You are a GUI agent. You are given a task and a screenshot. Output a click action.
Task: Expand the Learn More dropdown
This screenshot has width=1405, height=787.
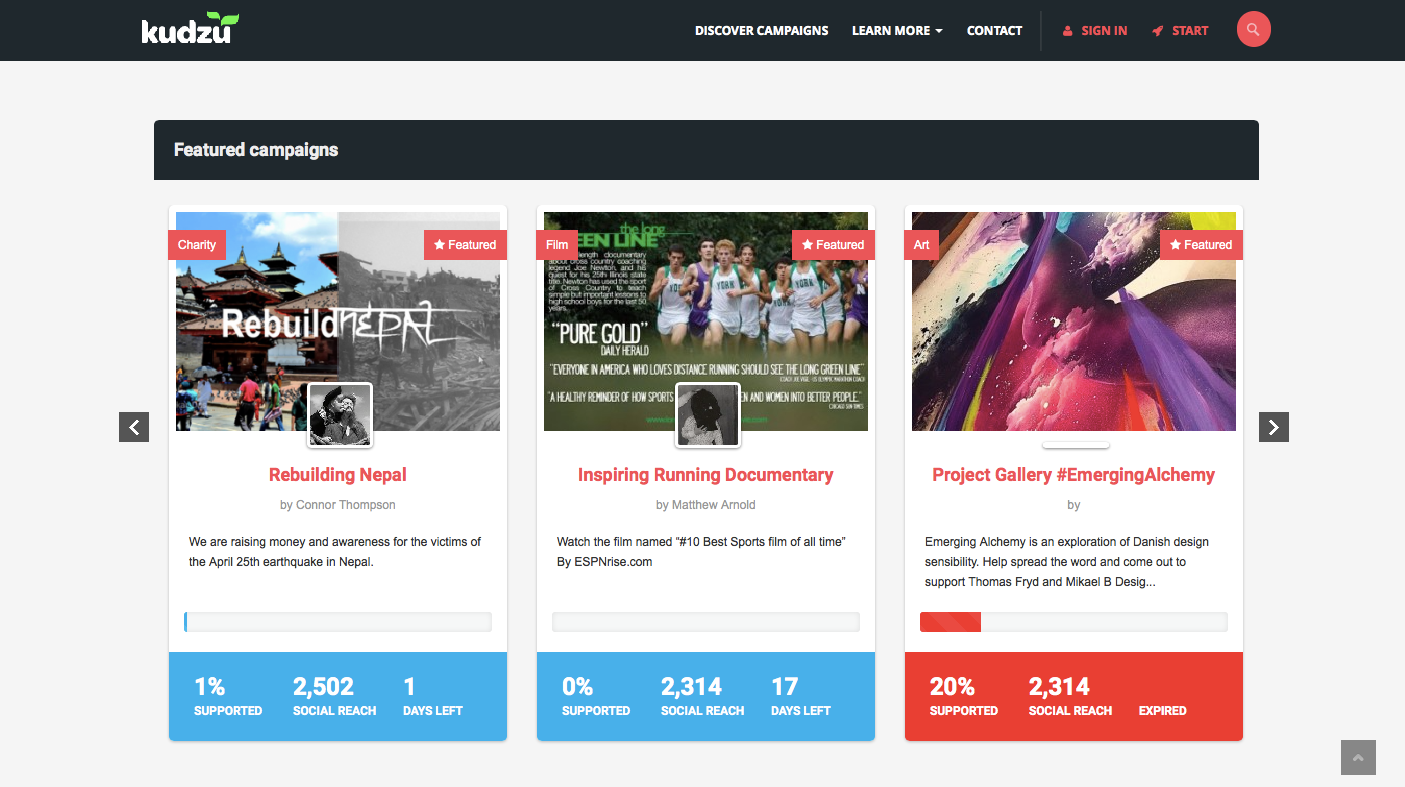(897, 31)
